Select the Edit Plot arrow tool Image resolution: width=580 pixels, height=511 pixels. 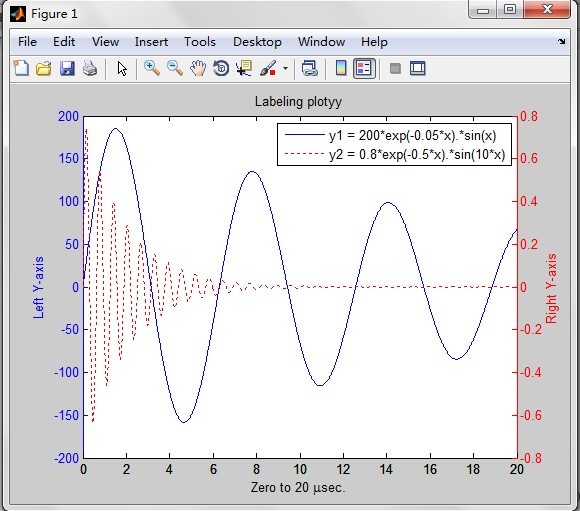coord(122,69)
